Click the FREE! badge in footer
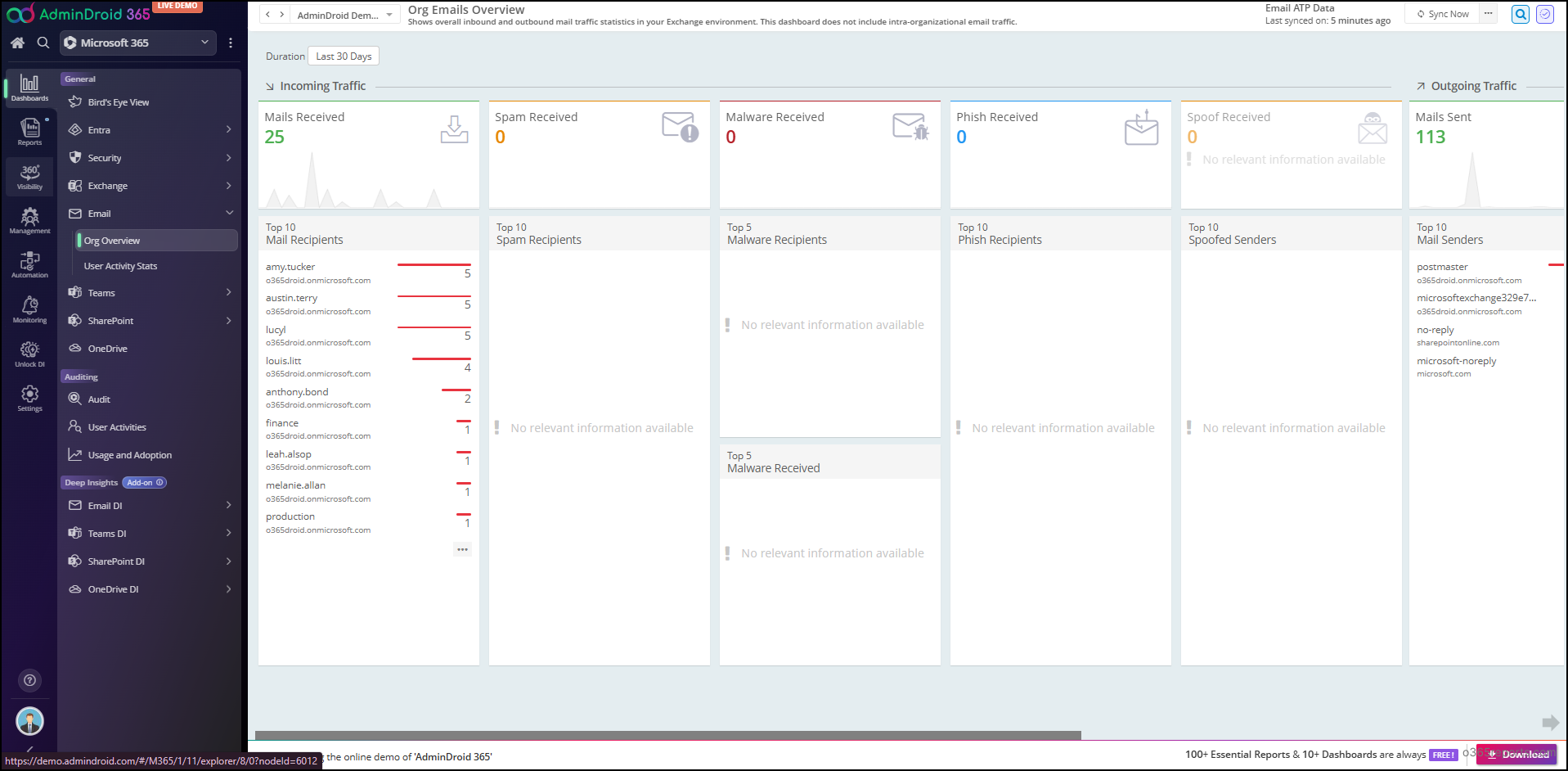1568x771 pixels. [x=1444, y=755]
